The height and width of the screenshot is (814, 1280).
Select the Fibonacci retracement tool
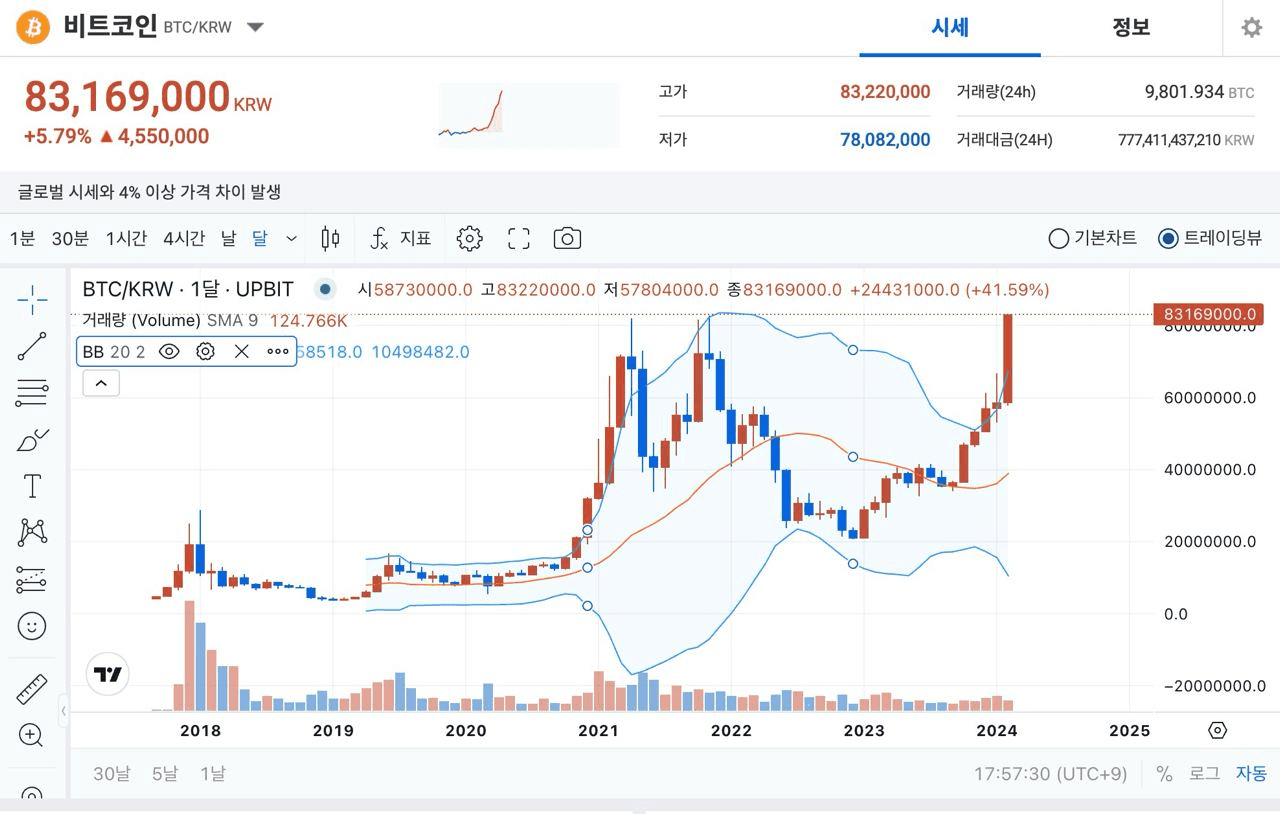(x=32, y=393)
